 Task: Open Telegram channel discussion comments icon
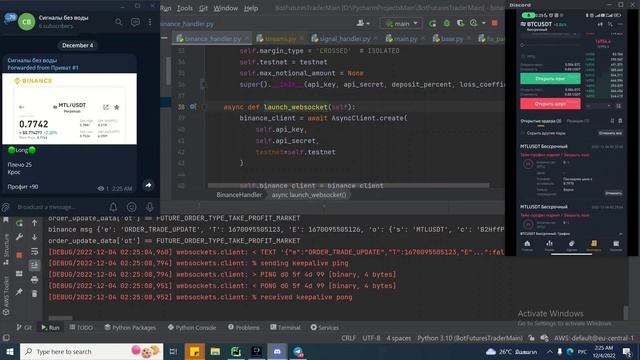pyautogui.click(x=135, y=22)
